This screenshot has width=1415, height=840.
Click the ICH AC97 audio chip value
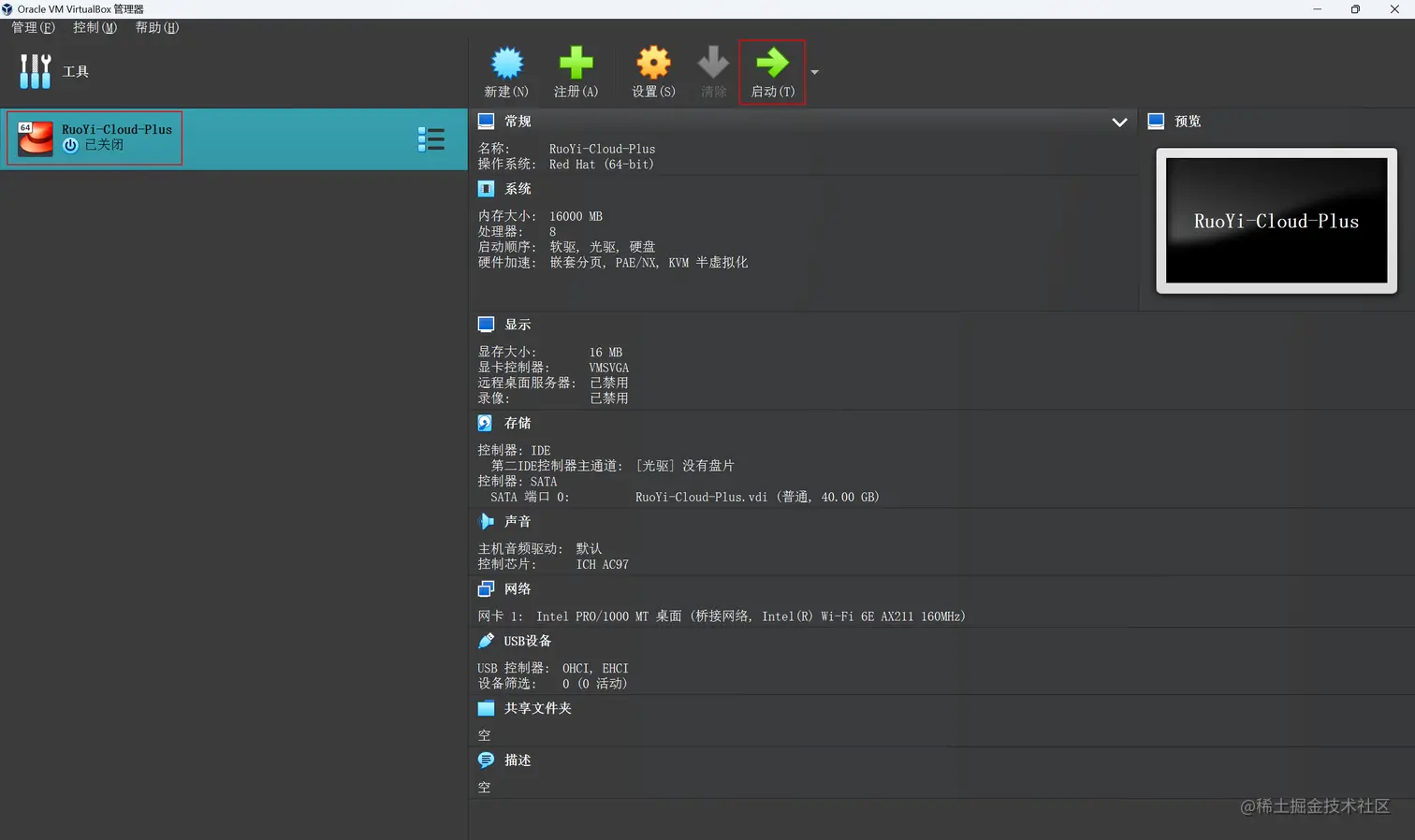(602, 564)
